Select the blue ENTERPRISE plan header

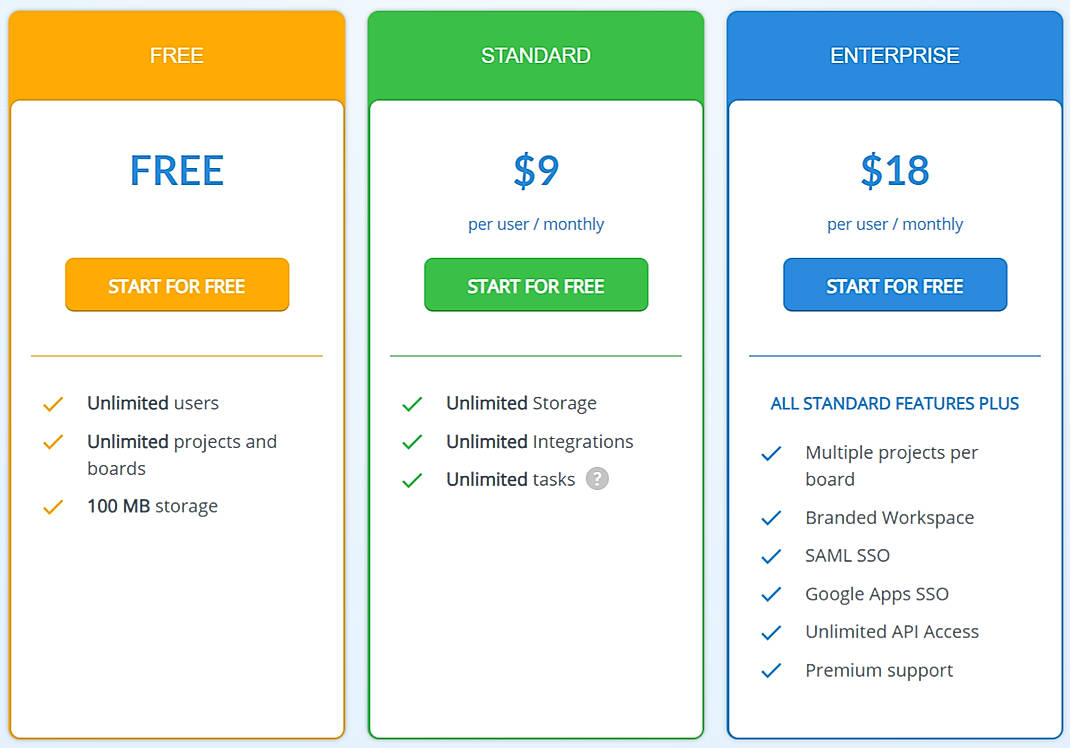click(895, 56)
